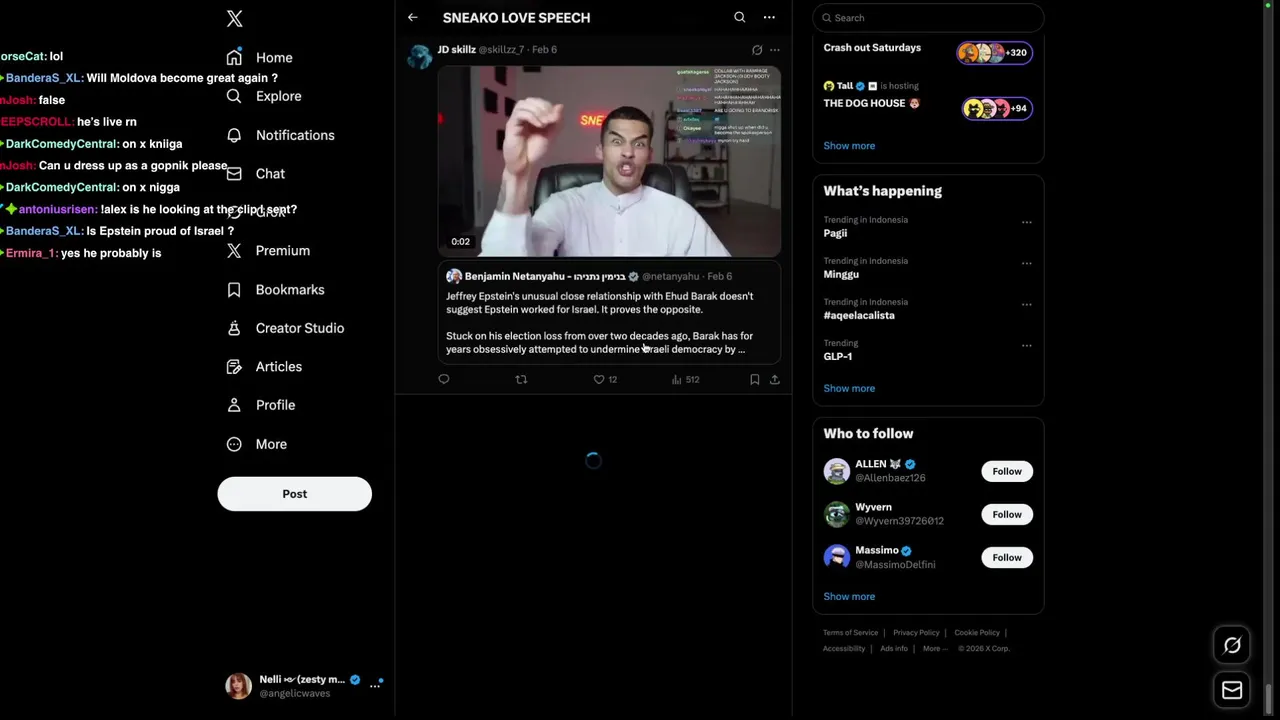Image resolution: width=1280 pixels, height=720 pixels.
Task: Open Profile in the sidebar
Action: 260,405
